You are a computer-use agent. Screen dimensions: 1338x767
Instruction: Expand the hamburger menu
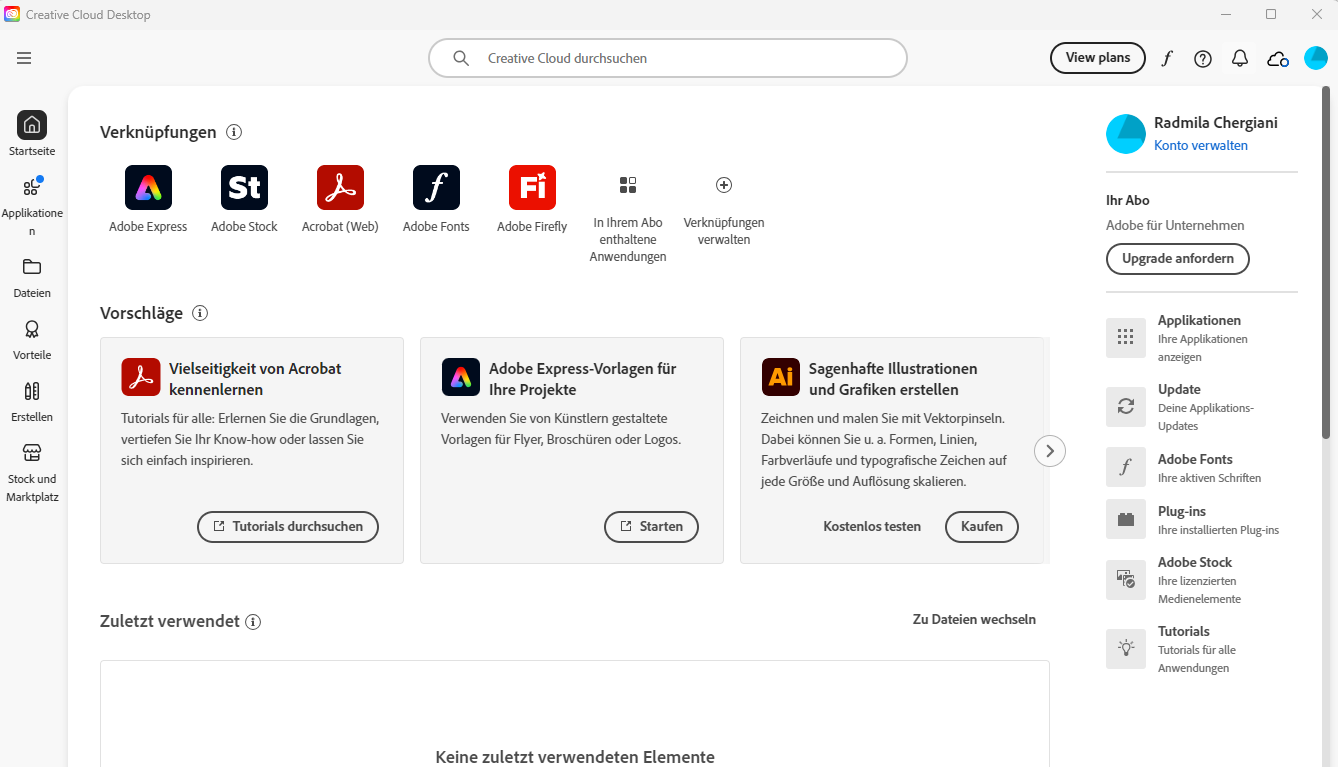24,58
